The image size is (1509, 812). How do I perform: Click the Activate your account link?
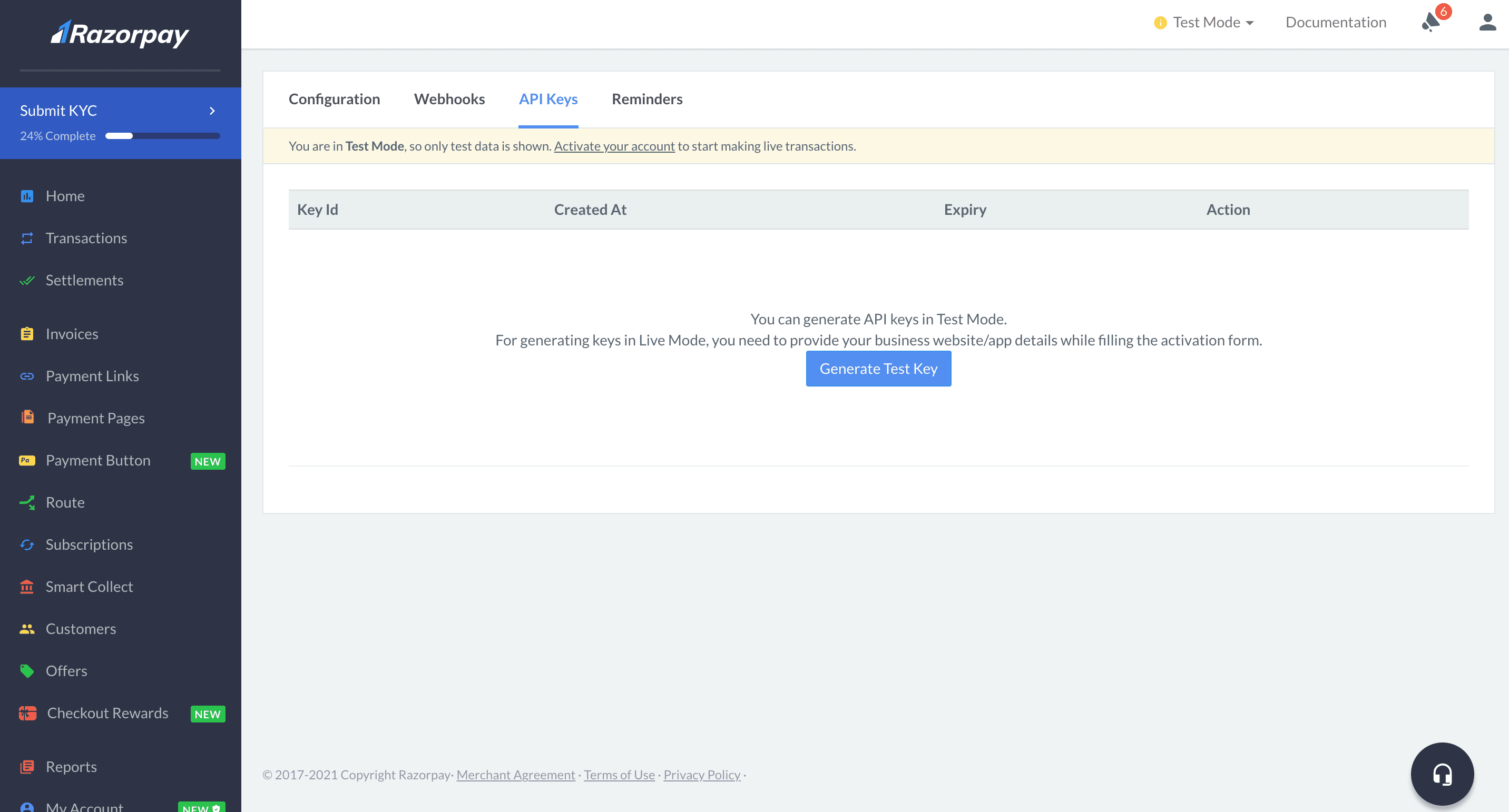pyautogui.click(x=614, y=146)
